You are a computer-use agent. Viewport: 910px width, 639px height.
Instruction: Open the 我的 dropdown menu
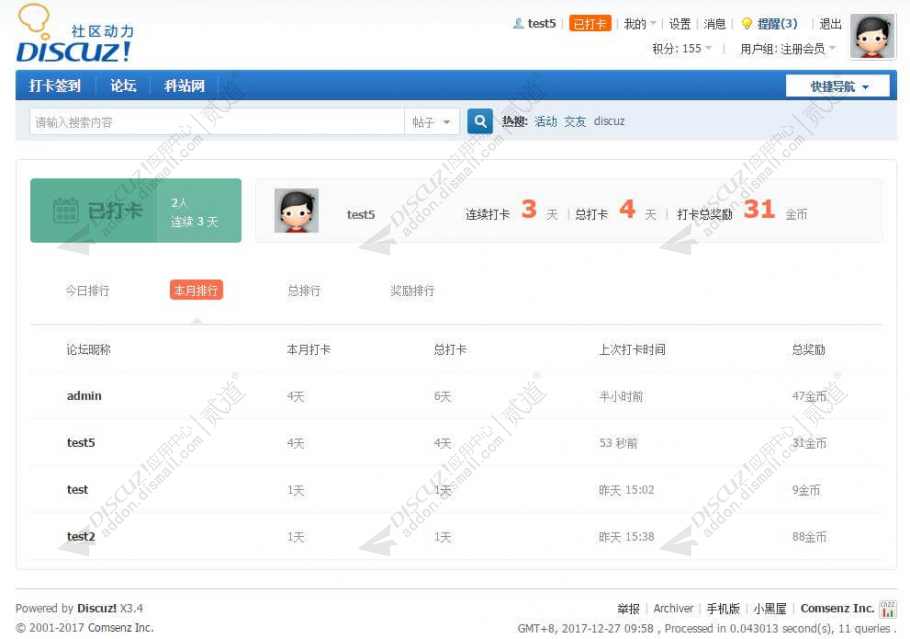[x=640, y=24]
